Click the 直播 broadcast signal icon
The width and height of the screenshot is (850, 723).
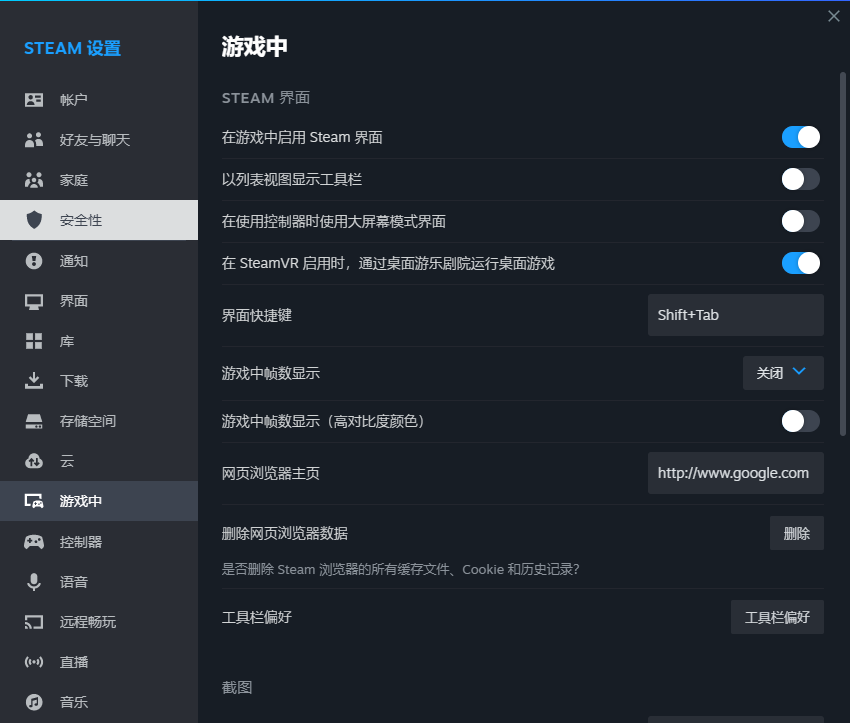(x=34, y=662)
